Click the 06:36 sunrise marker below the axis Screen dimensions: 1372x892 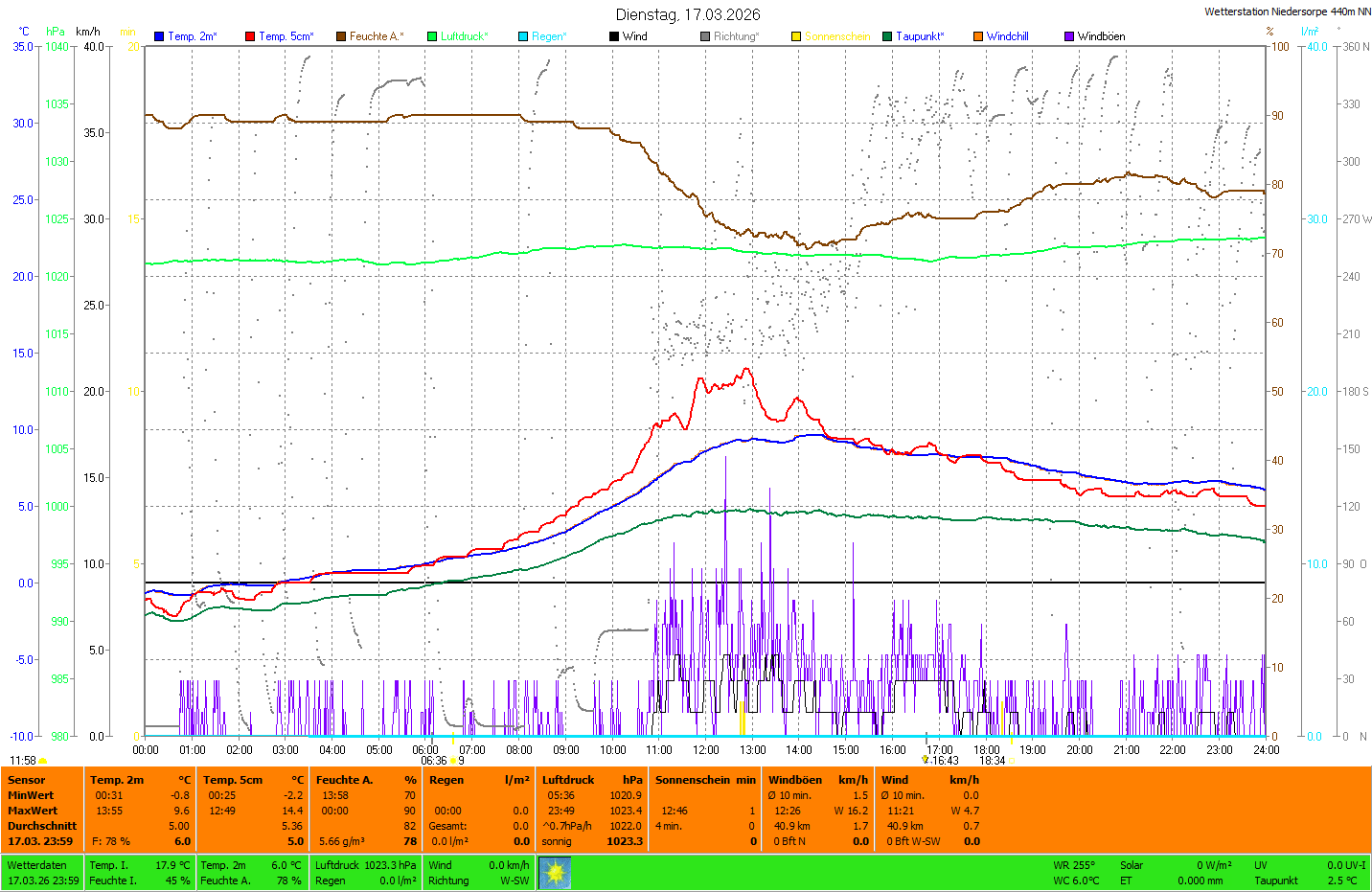click(434, 761)
